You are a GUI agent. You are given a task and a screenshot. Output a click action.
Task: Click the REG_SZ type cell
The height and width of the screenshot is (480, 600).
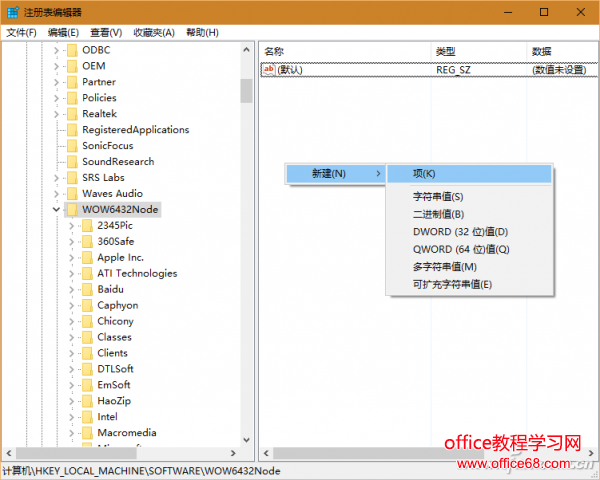tap(453, 70)
